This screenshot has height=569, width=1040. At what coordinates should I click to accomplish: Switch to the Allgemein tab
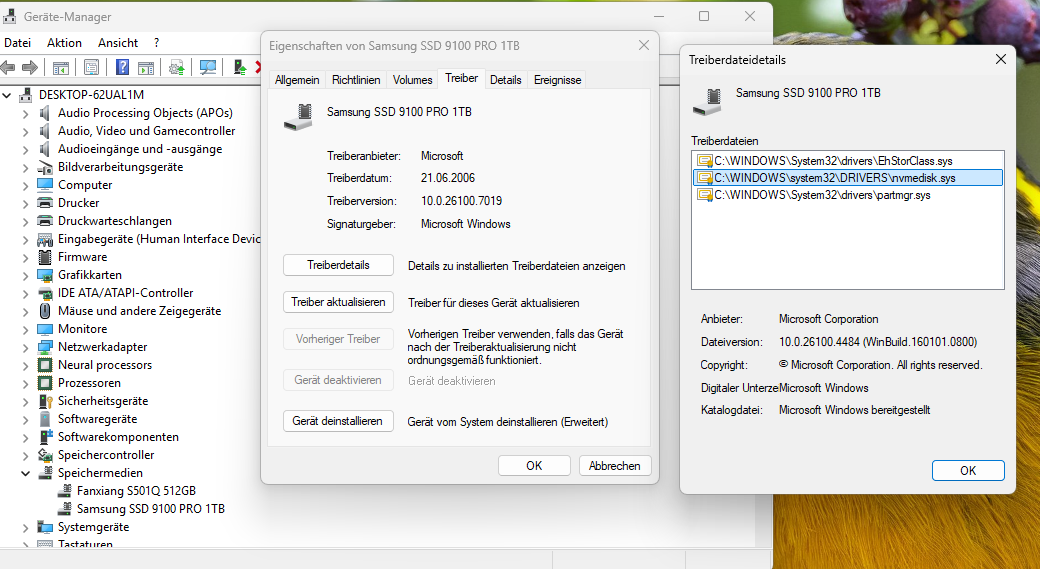(297, 80)
